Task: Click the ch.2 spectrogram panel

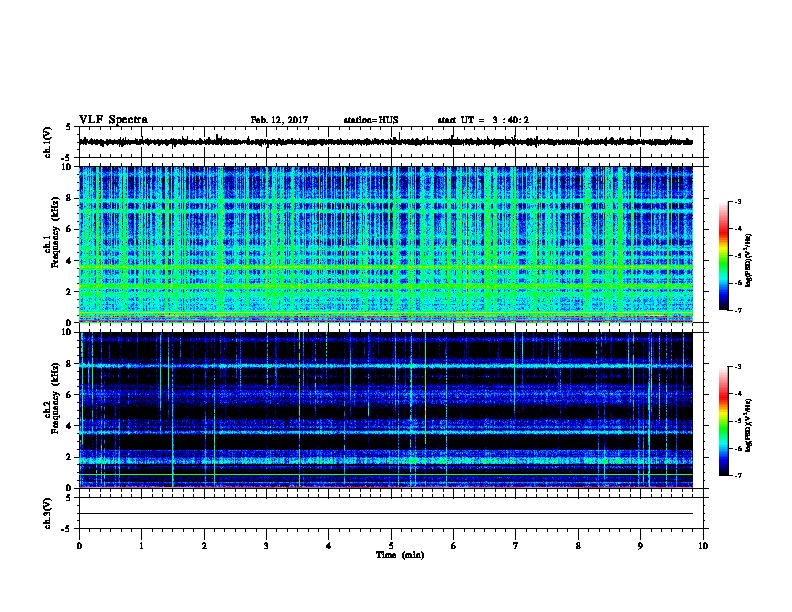Action: [386, 410]
